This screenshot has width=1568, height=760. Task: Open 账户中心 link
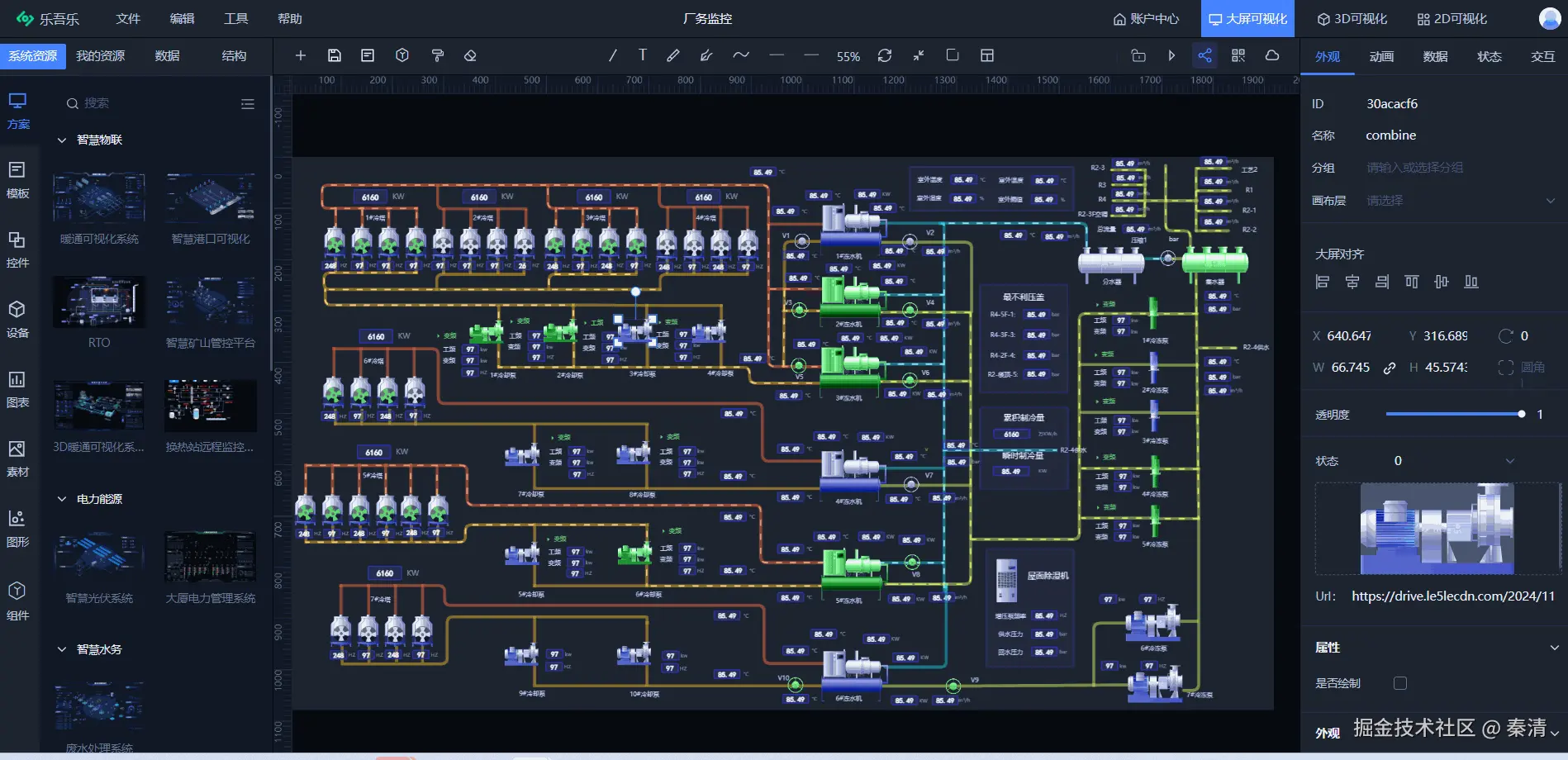coord(1146,18)
